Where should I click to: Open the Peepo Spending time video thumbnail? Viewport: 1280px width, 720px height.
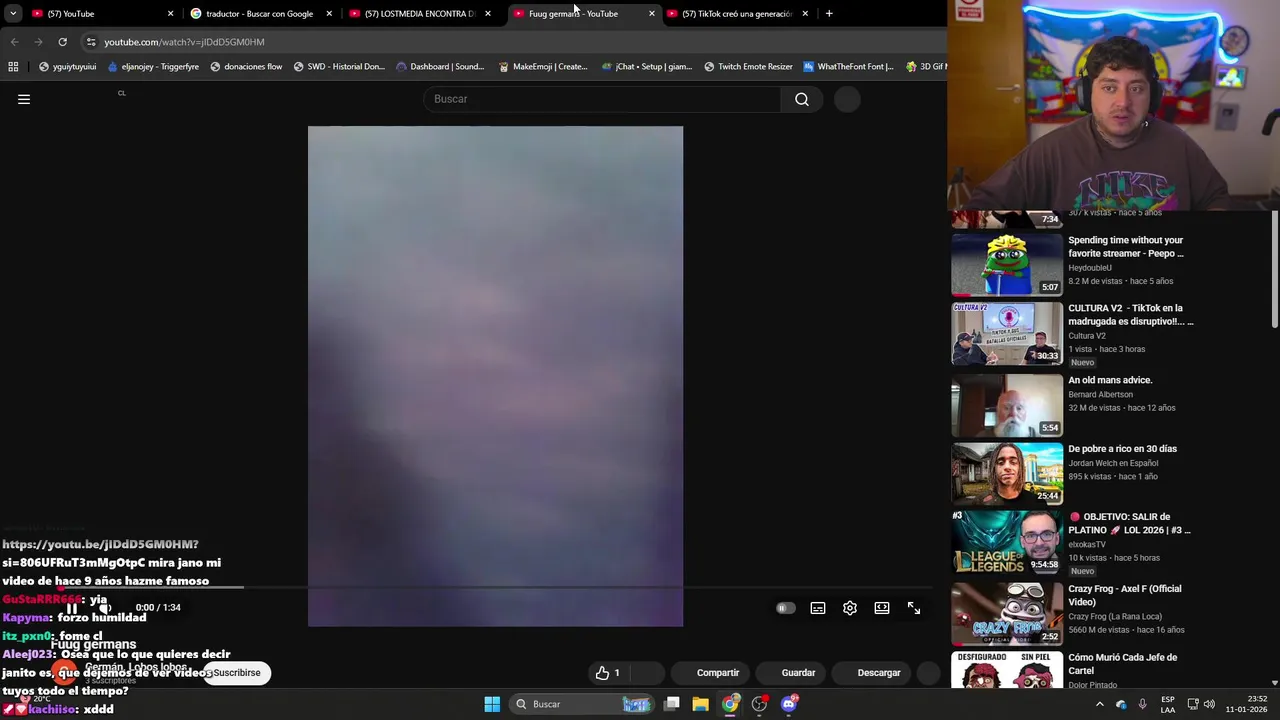click(1007, 265)
